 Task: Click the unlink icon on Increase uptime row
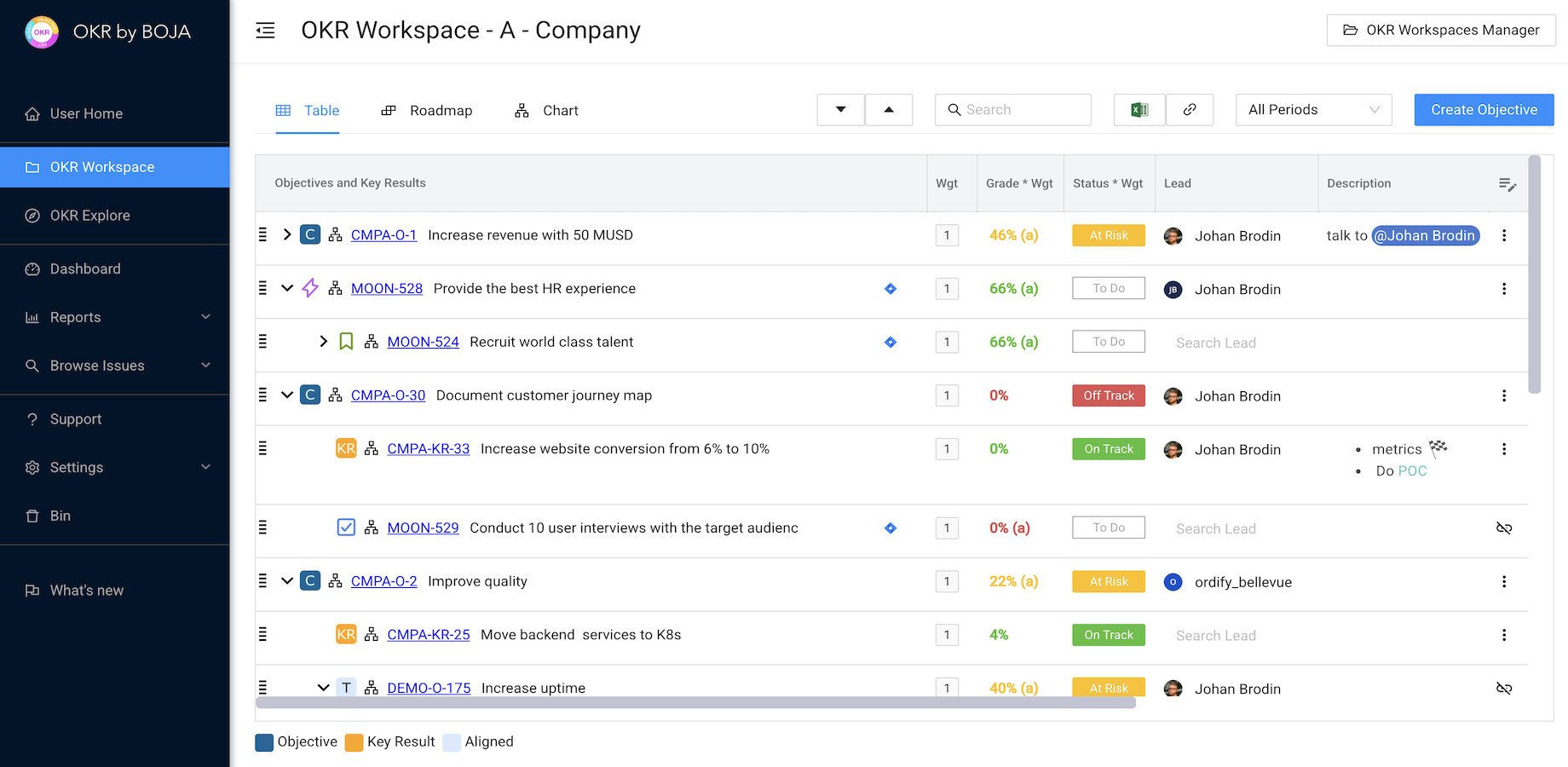click(1504, 689)
